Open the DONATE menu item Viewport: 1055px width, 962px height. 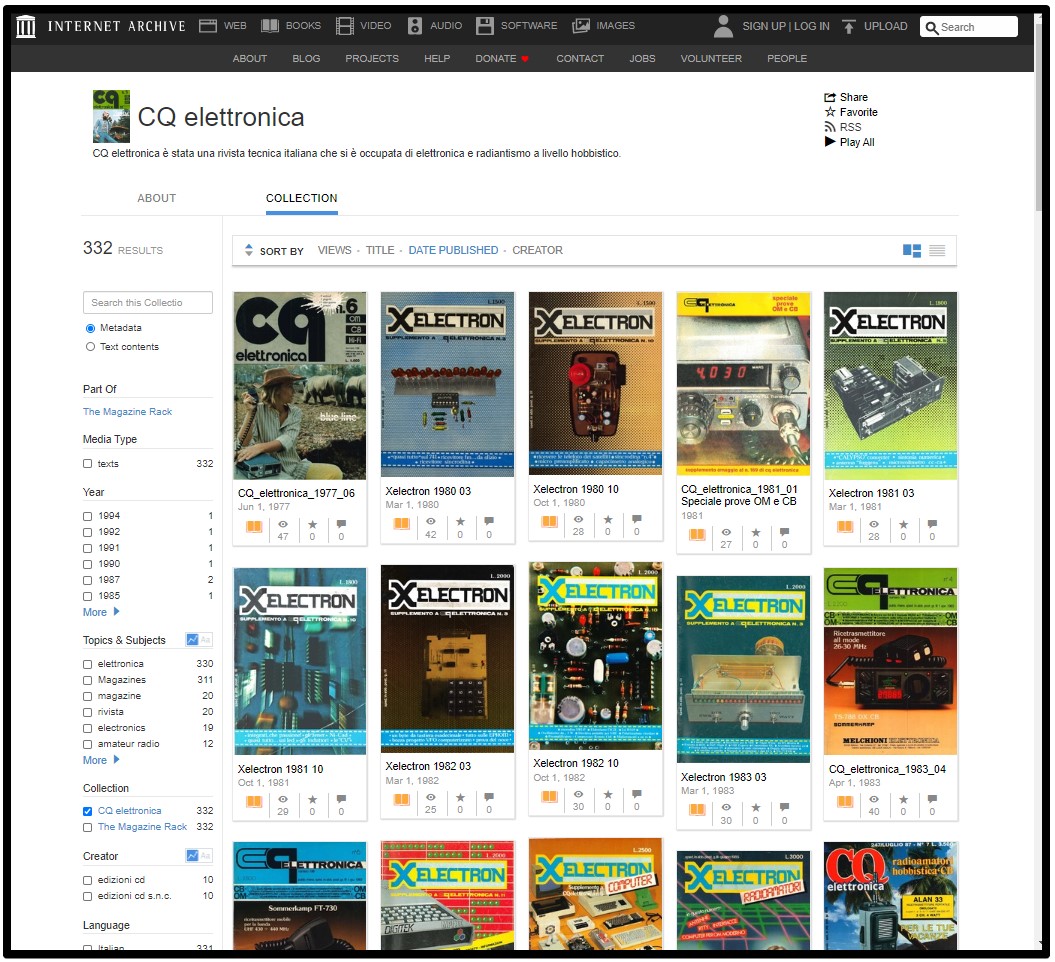coord(502,59)
